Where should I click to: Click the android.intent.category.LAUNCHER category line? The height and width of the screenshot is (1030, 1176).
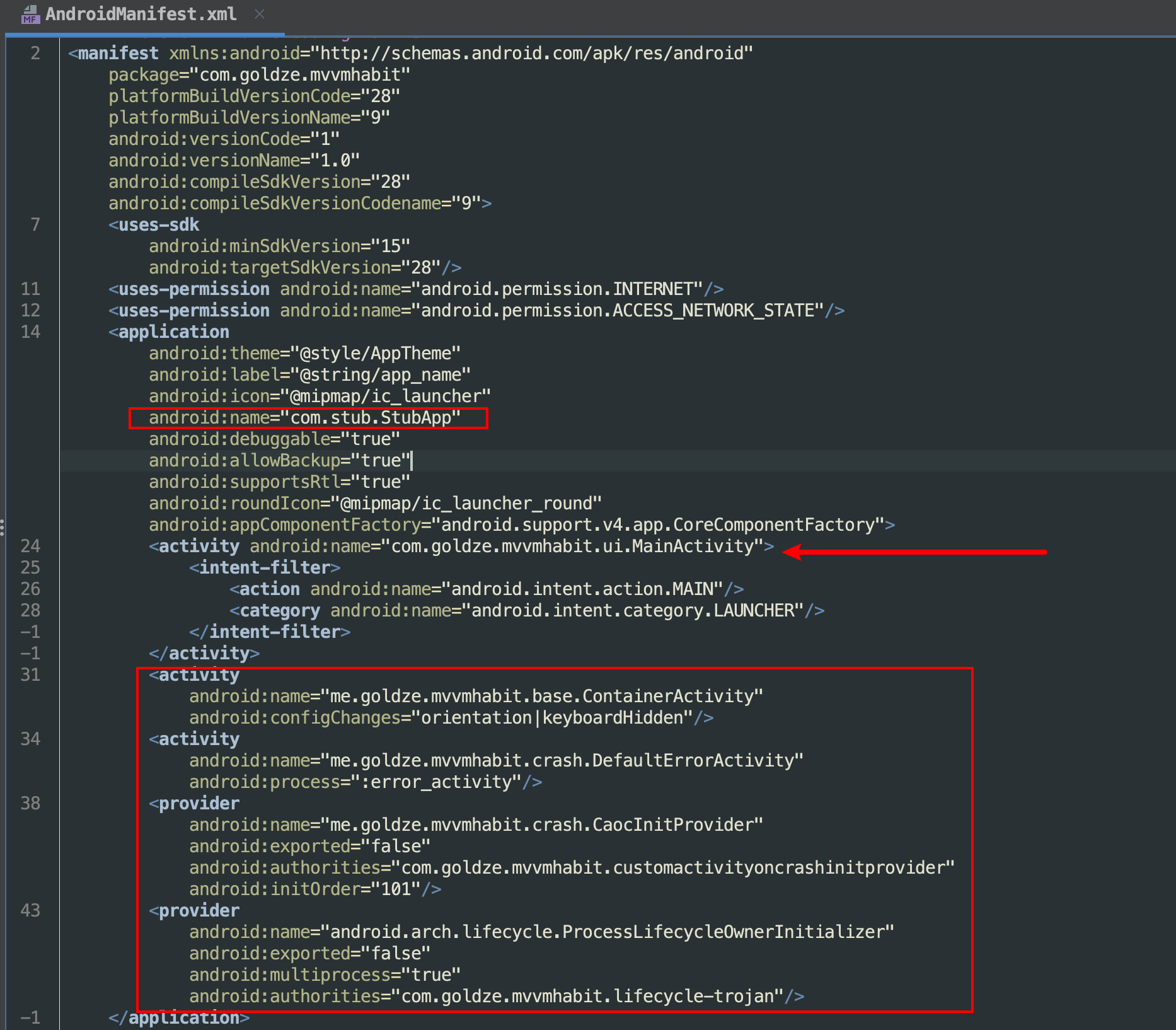[526, 611]
